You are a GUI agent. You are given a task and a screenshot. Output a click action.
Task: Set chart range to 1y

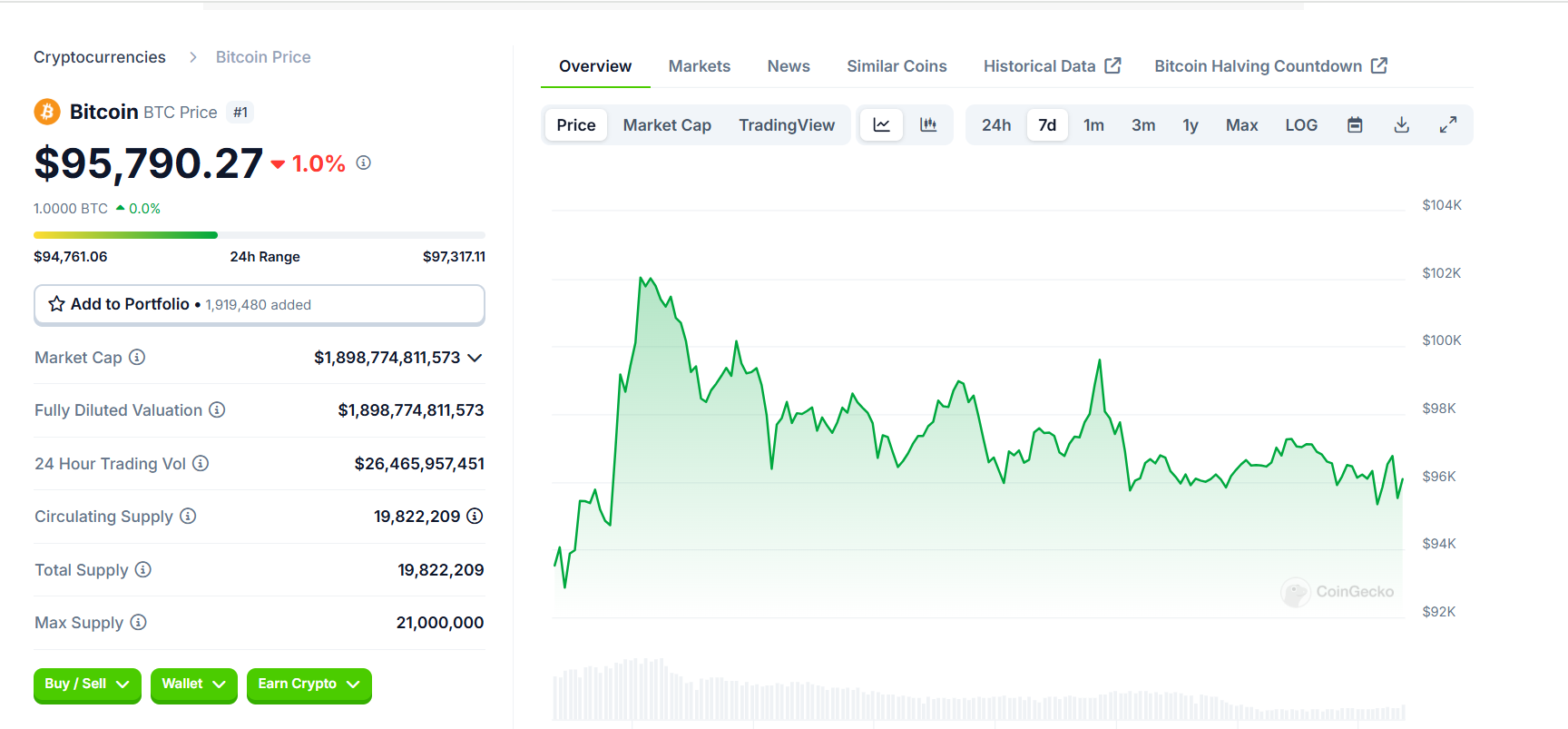pos(1191,125)
